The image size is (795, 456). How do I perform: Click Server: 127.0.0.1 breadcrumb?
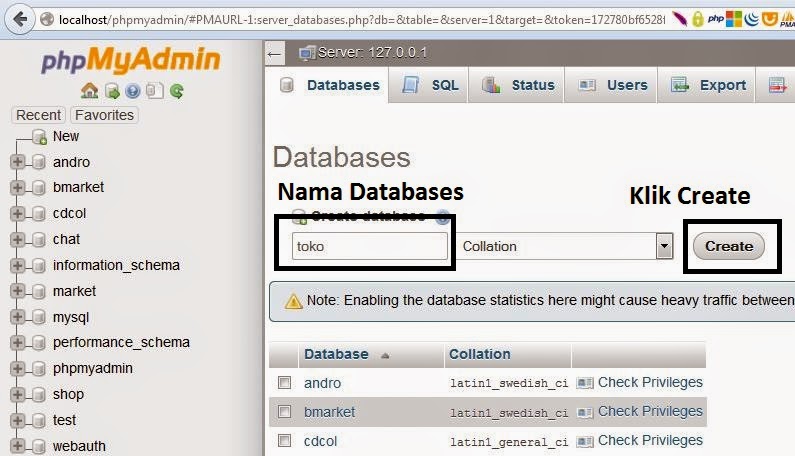coord(372,53)
